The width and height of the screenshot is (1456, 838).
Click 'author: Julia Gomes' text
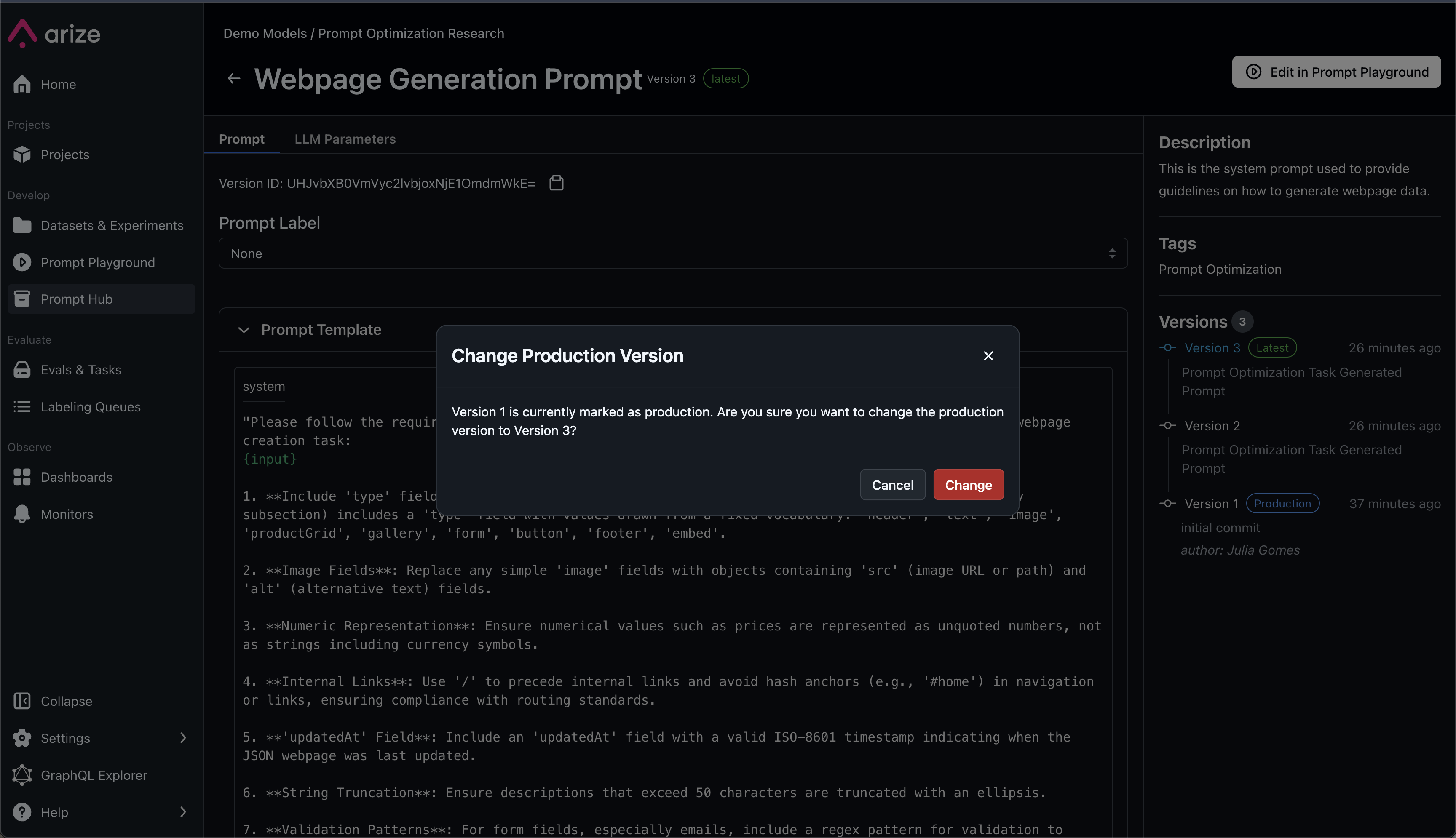tap(1240, 550)
